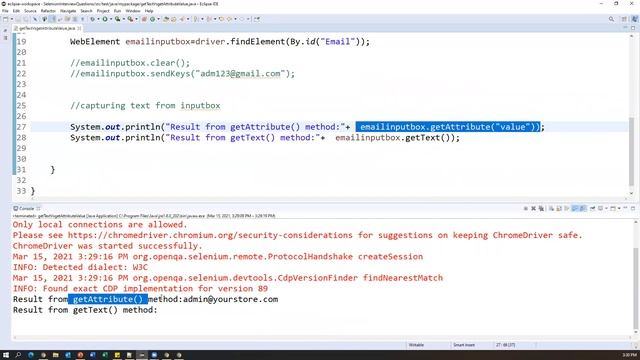Click the Writable status bar entry
Image resolution: width=640 pixels, height=360 pixels.
coord(416,345)
